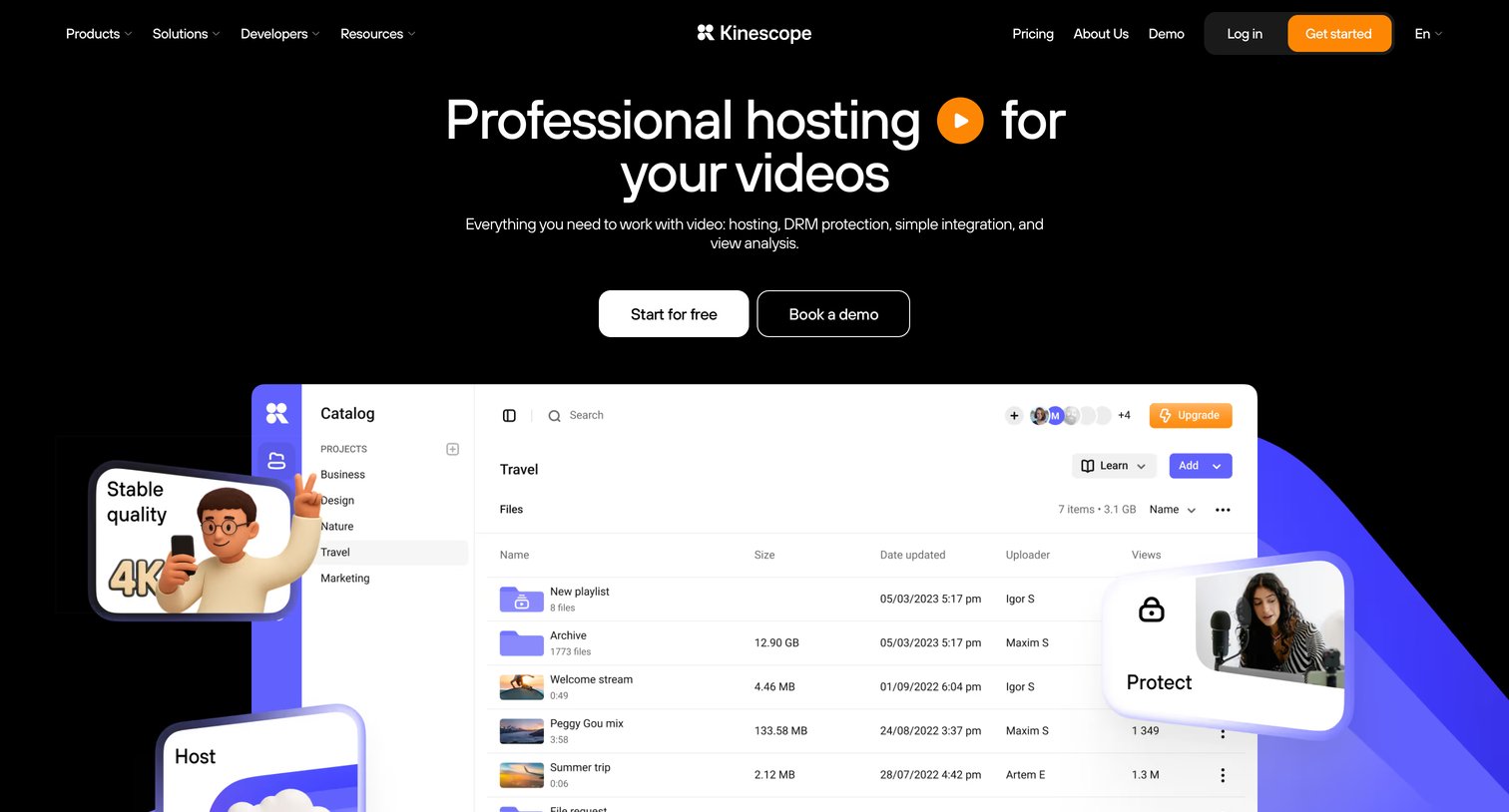Click the Kinescope icon in purple sidebar
The height and width of the screenshot is (812, 1509).
(276, 413)
